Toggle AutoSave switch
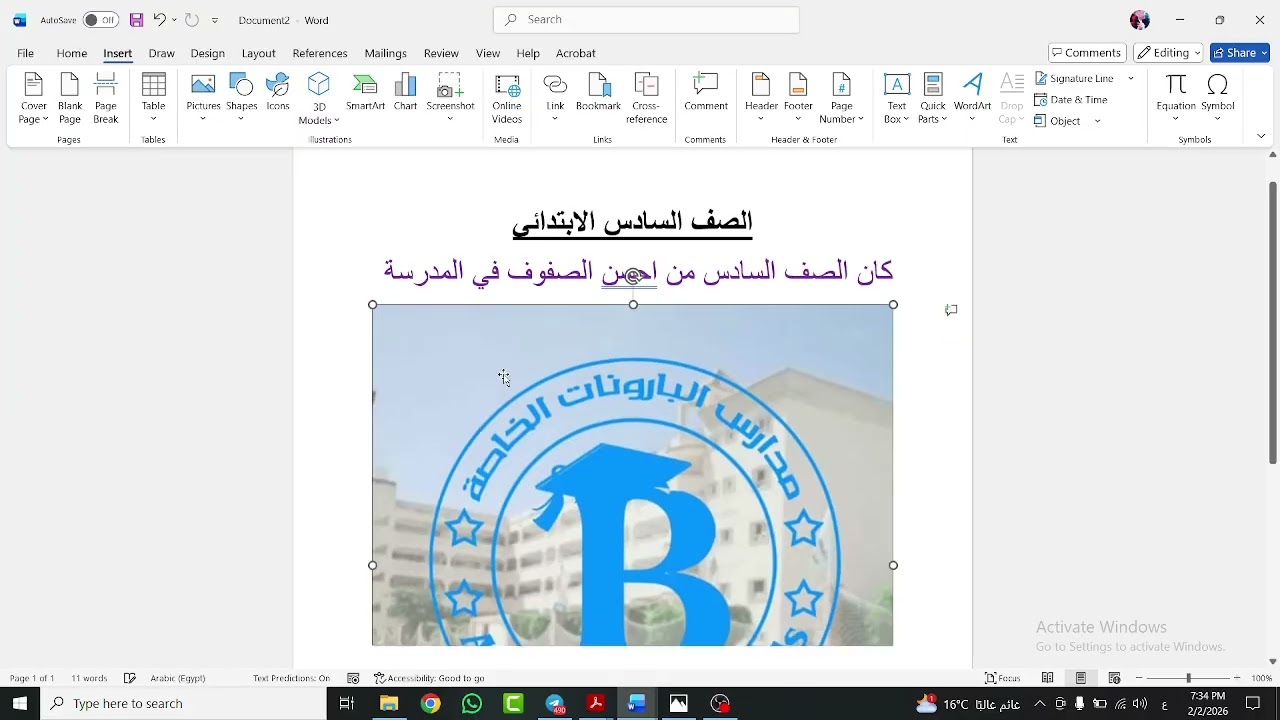This screenshot has width=1280, height=720. [x=101, y=20]
